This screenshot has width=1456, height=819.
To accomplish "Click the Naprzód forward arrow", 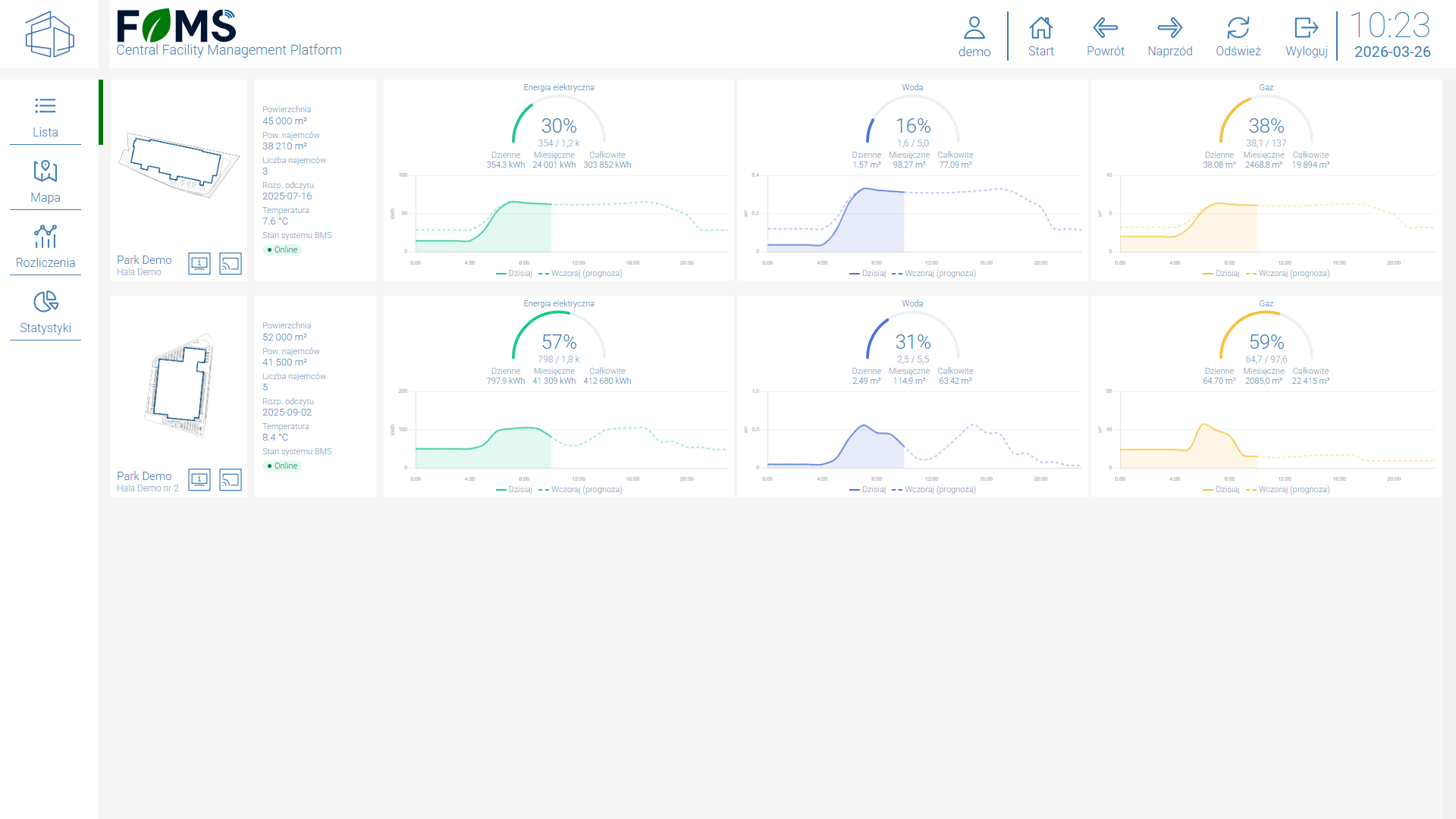I will [1169, 29].
